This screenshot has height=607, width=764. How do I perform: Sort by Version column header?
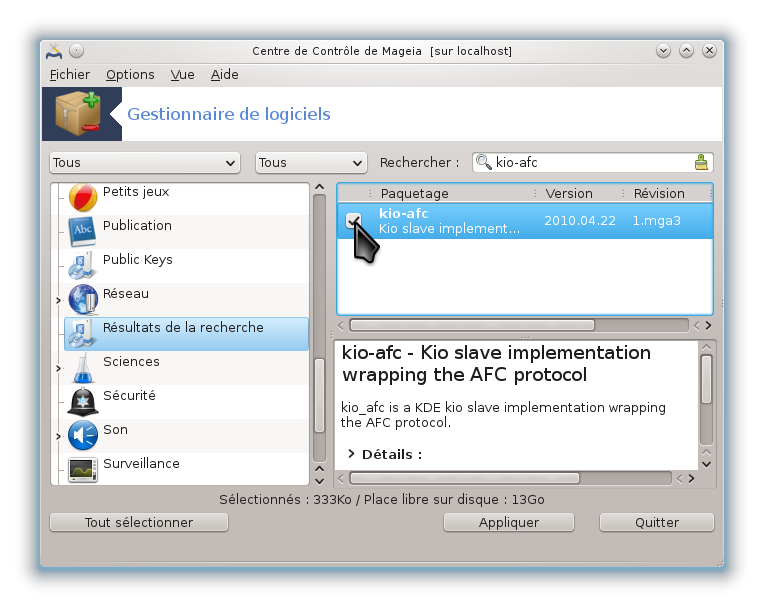click(578, 193)
